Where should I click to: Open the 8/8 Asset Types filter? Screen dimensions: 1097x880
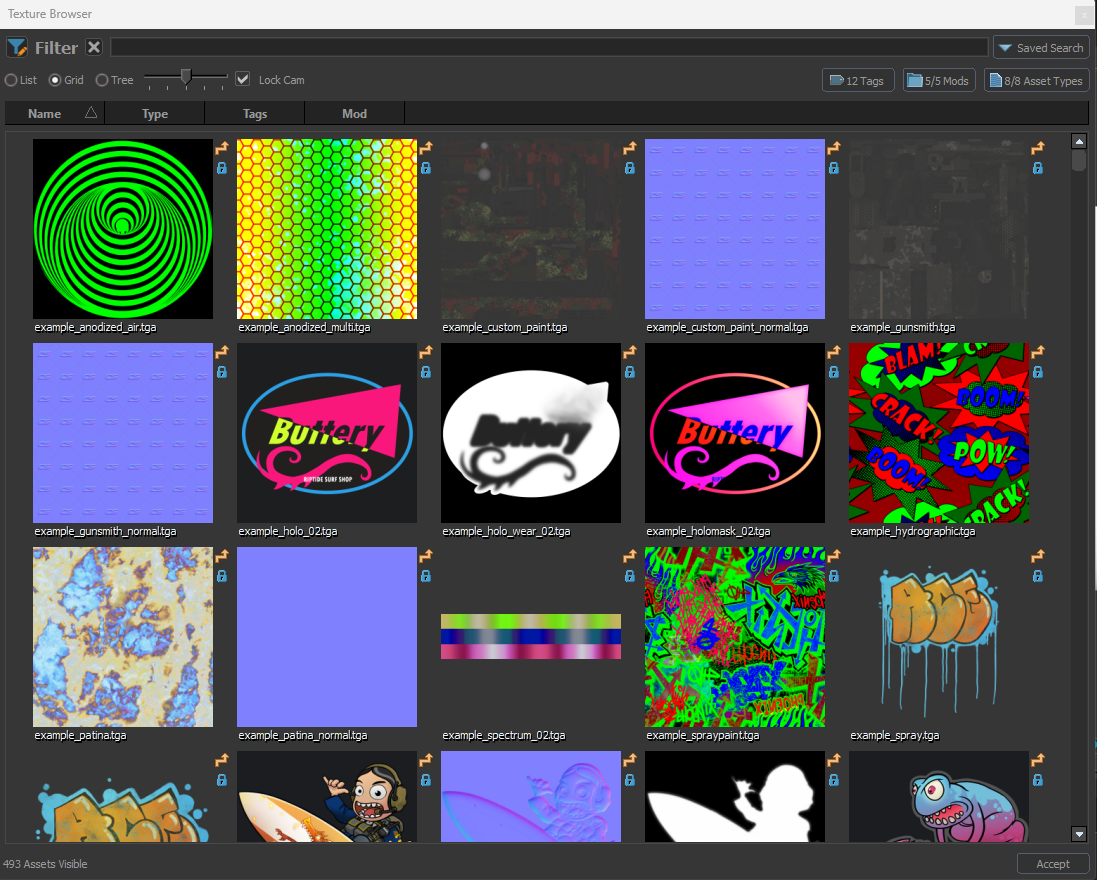1037,80
